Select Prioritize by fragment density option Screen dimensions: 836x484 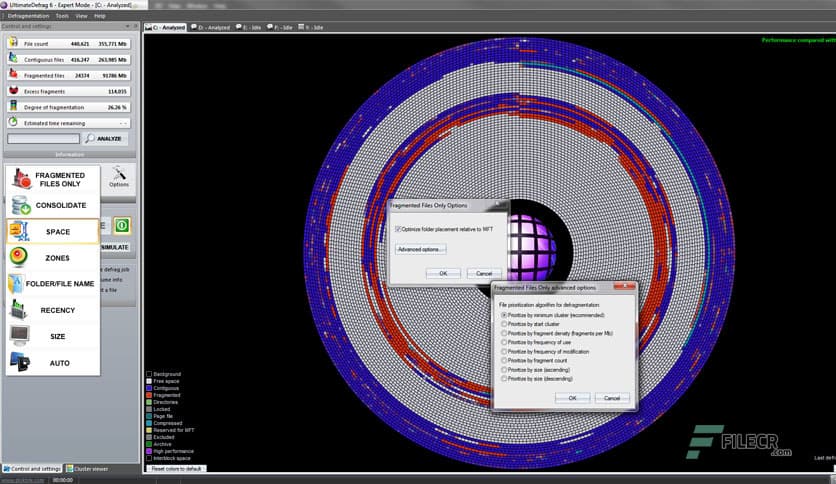click(x=504, y=333)
